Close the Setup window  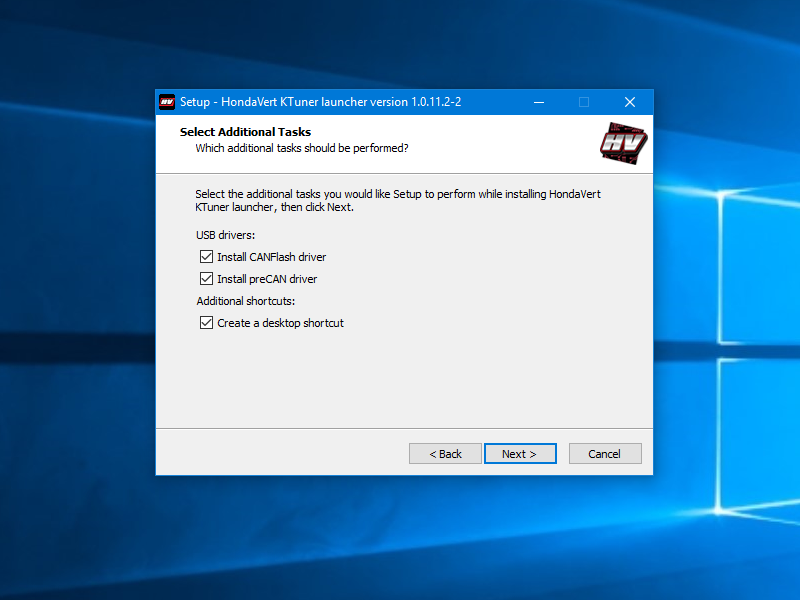click(x=630, y=102)
